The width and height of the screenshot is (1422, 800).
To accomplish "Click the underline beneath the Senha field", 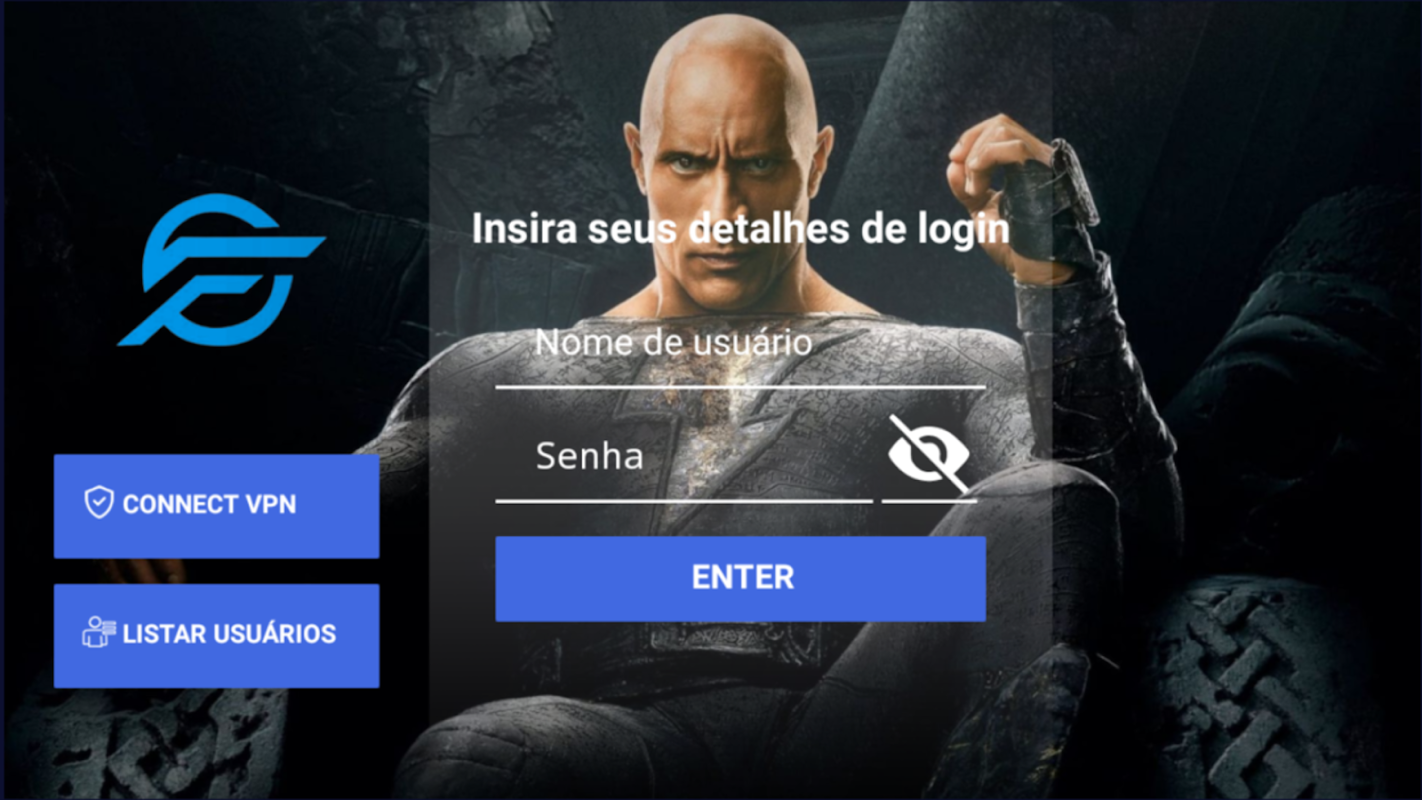I will click(x=685, y=500).
